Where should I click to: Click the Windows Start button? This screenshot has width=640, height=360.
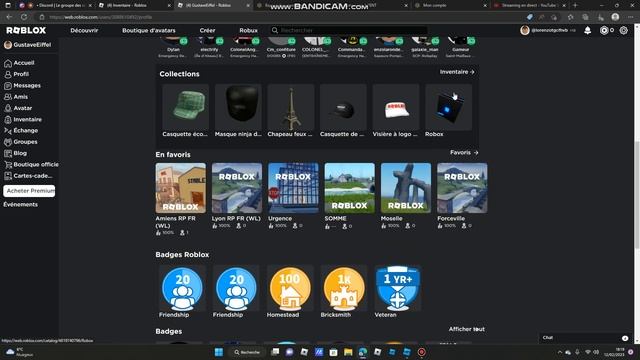(219, 352)
